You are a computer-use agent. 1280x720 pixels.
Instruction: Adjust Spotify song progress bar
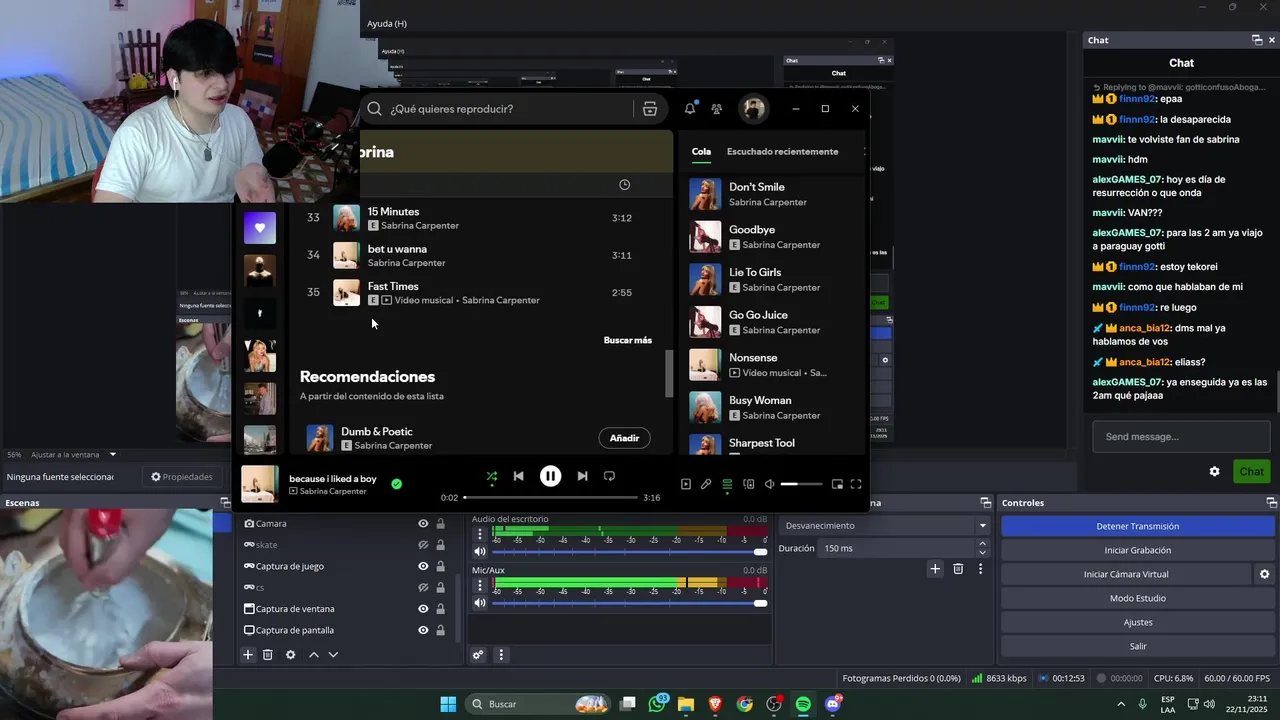550,497
